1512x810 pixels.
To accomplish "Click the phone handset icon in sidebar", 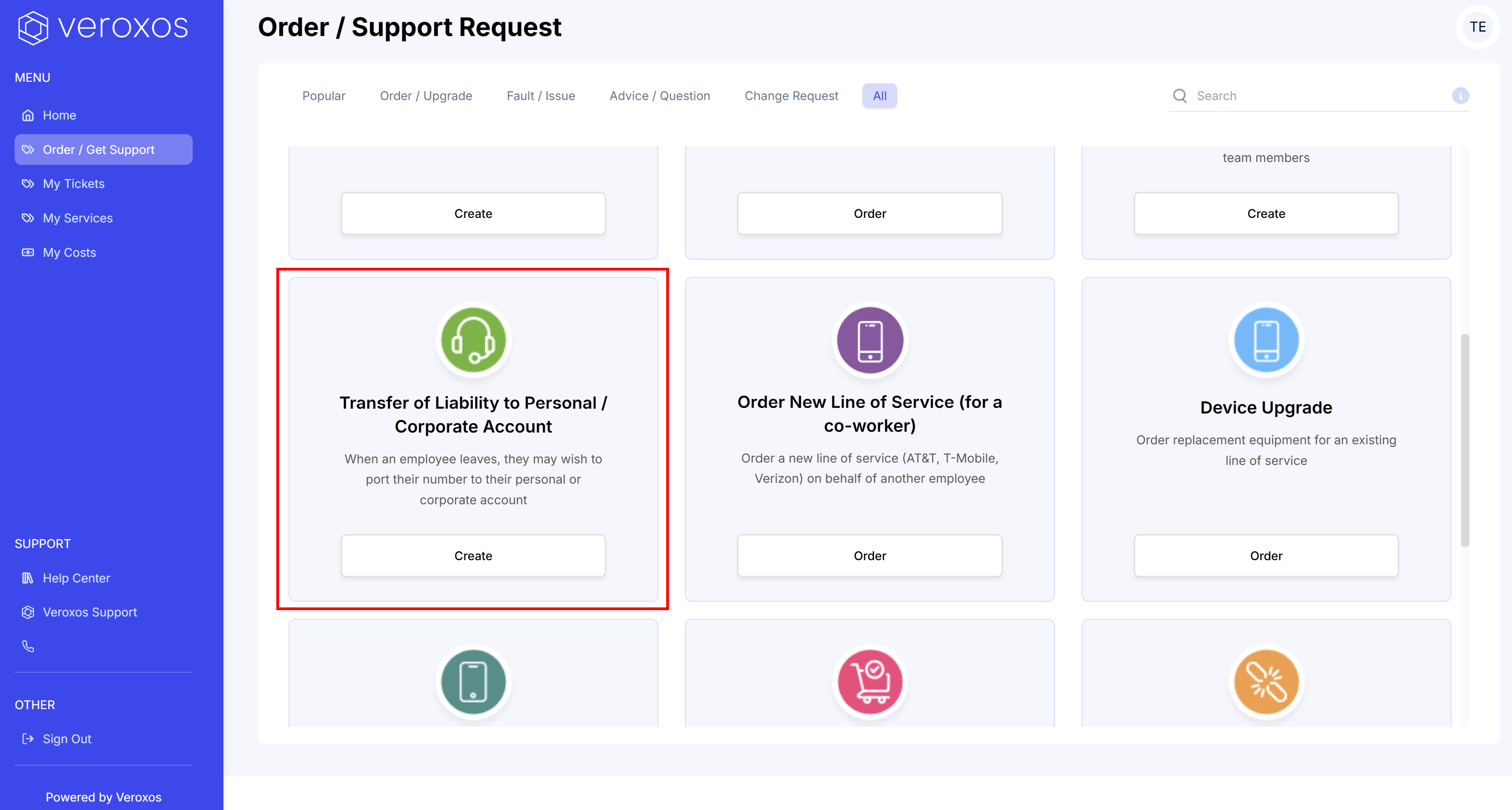I will click(28, 646).
